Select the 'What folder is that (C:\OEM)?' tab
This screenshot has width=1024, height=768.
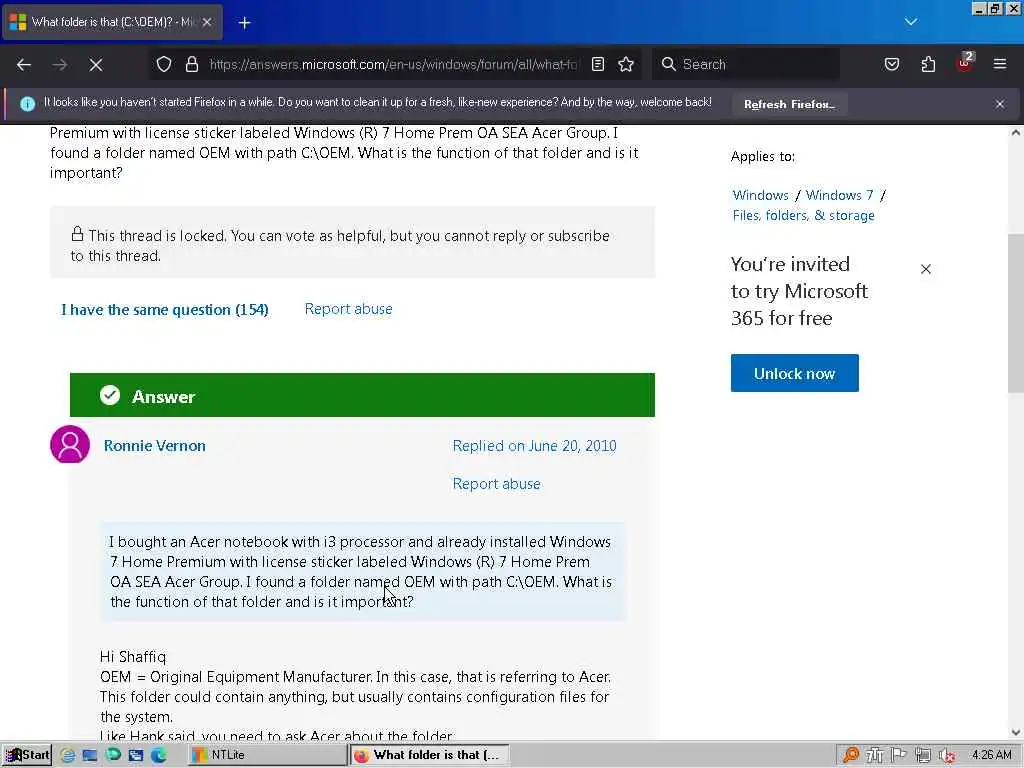tap(112, 22)
